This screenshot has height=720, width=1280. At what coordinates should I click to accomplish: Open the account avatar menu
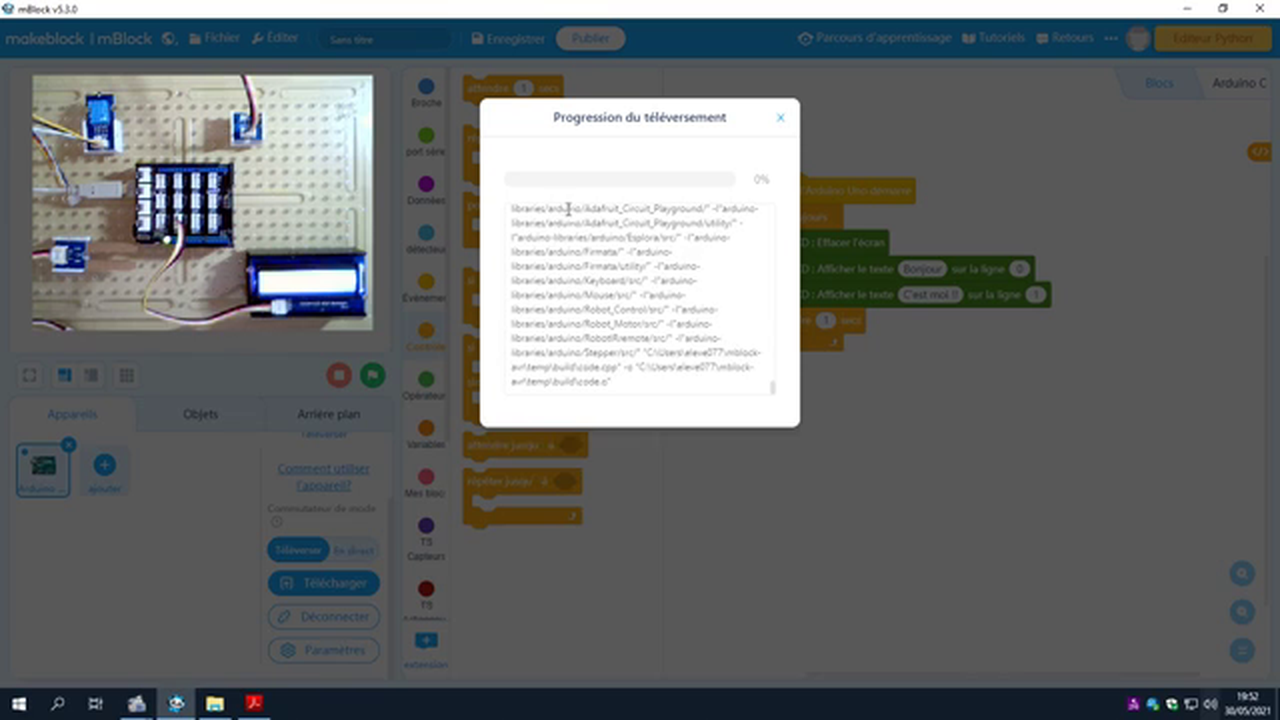point(1138,38)
